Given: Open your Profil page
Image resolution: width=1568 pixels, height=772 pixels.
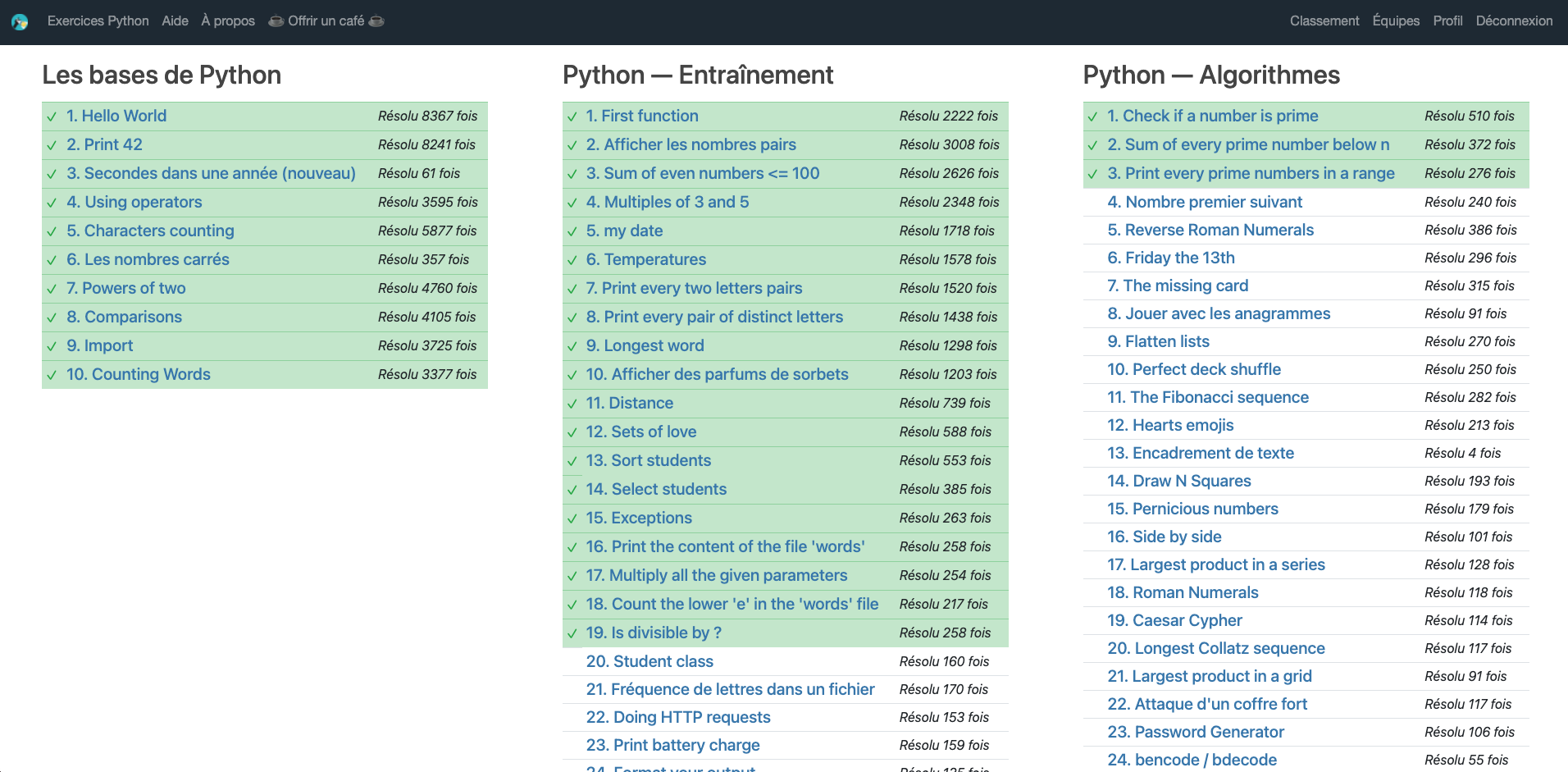Looking at the screenshot, I should tap(1447, 21).
